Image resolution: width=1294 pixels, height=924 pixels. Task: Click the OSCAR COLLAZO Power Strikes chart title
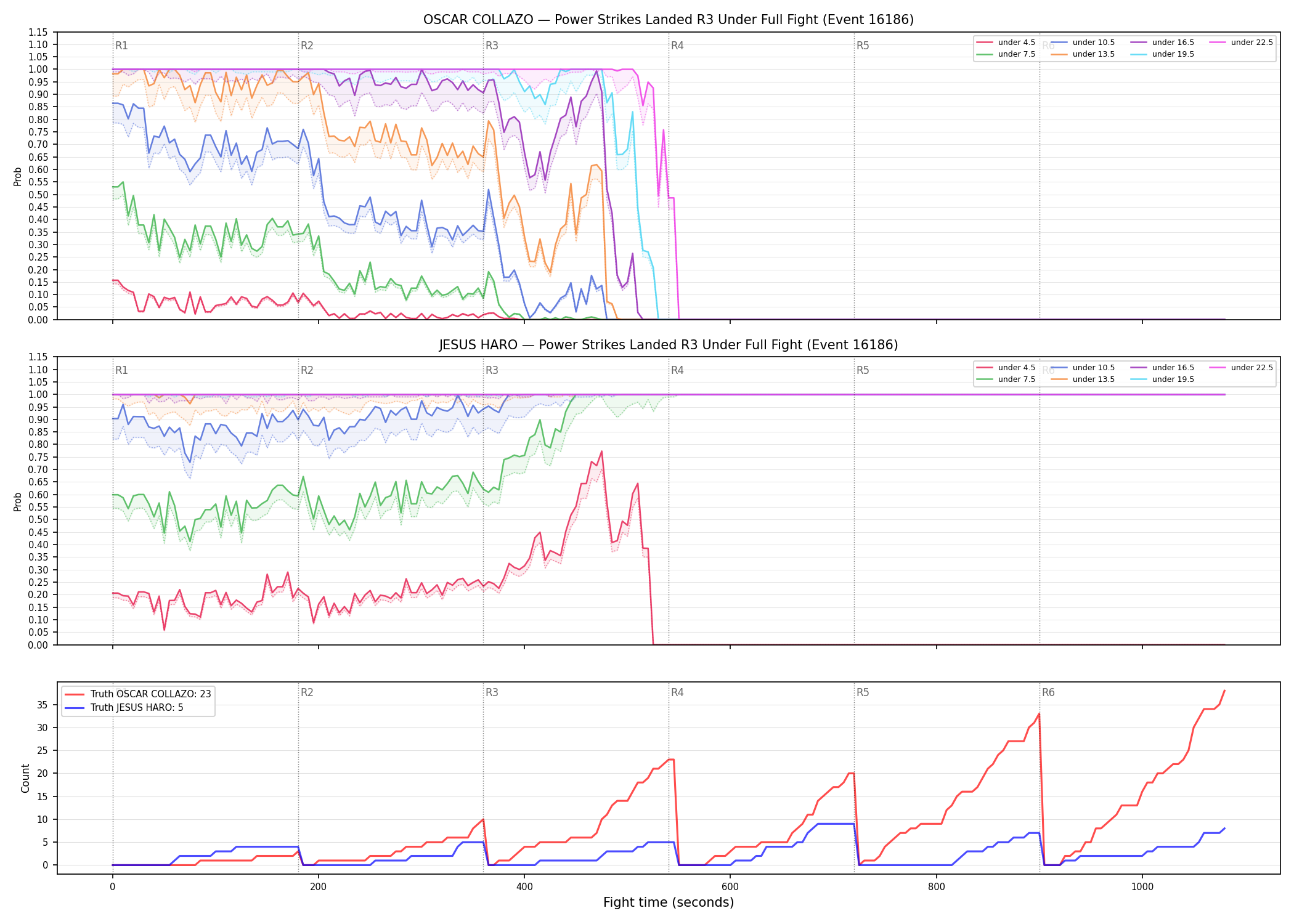(x=669, y=20)
